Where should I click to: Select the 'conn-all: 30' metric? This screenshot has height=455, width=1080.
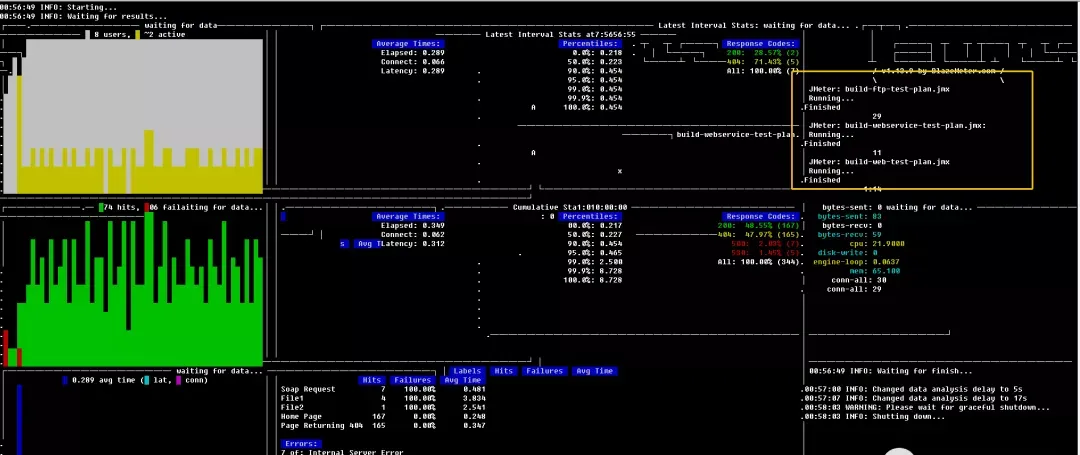(859, 280)
